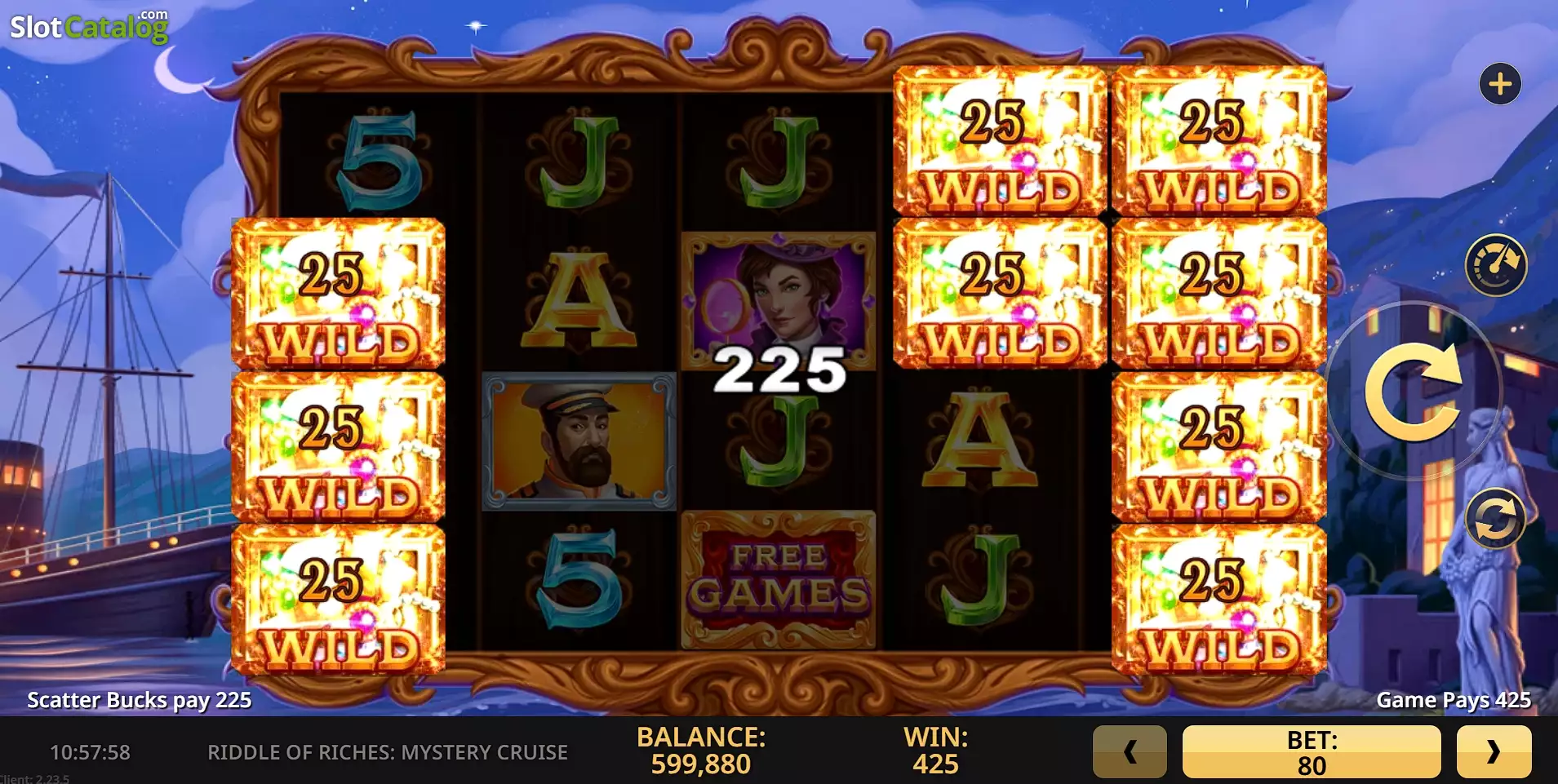Click the yellow spin arrow button

click(1414, 392)
